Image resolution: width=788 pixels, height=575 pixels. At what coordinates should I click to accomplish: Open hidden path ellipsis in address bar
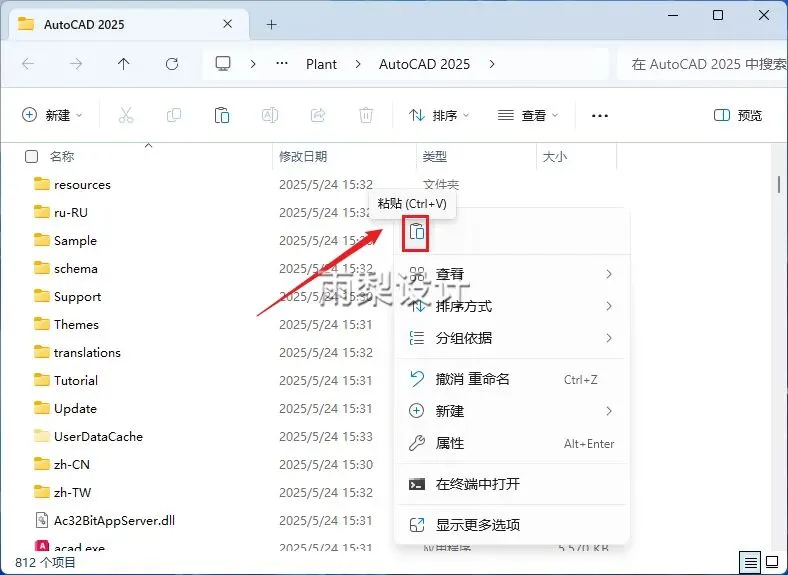click(x=282, y=64)
